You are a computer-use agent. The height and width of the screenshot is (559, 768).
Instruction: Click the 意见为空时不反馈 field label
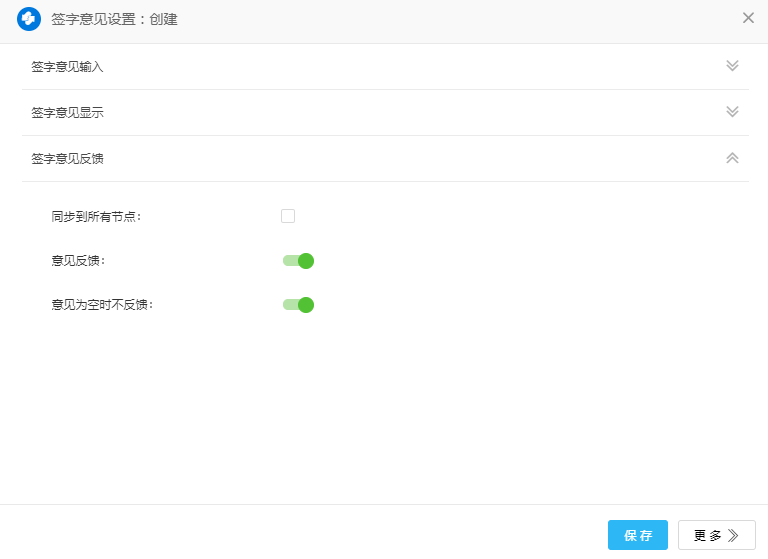[102, 305]
